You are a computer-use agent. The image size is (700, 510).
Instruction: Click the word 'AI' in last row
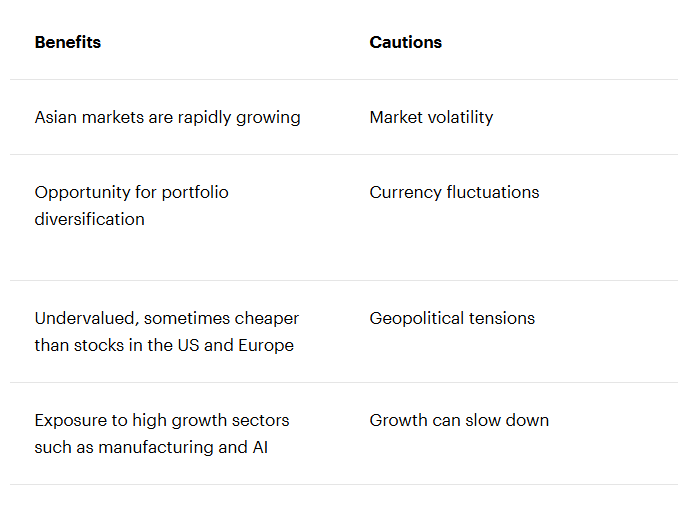(260, 447)
